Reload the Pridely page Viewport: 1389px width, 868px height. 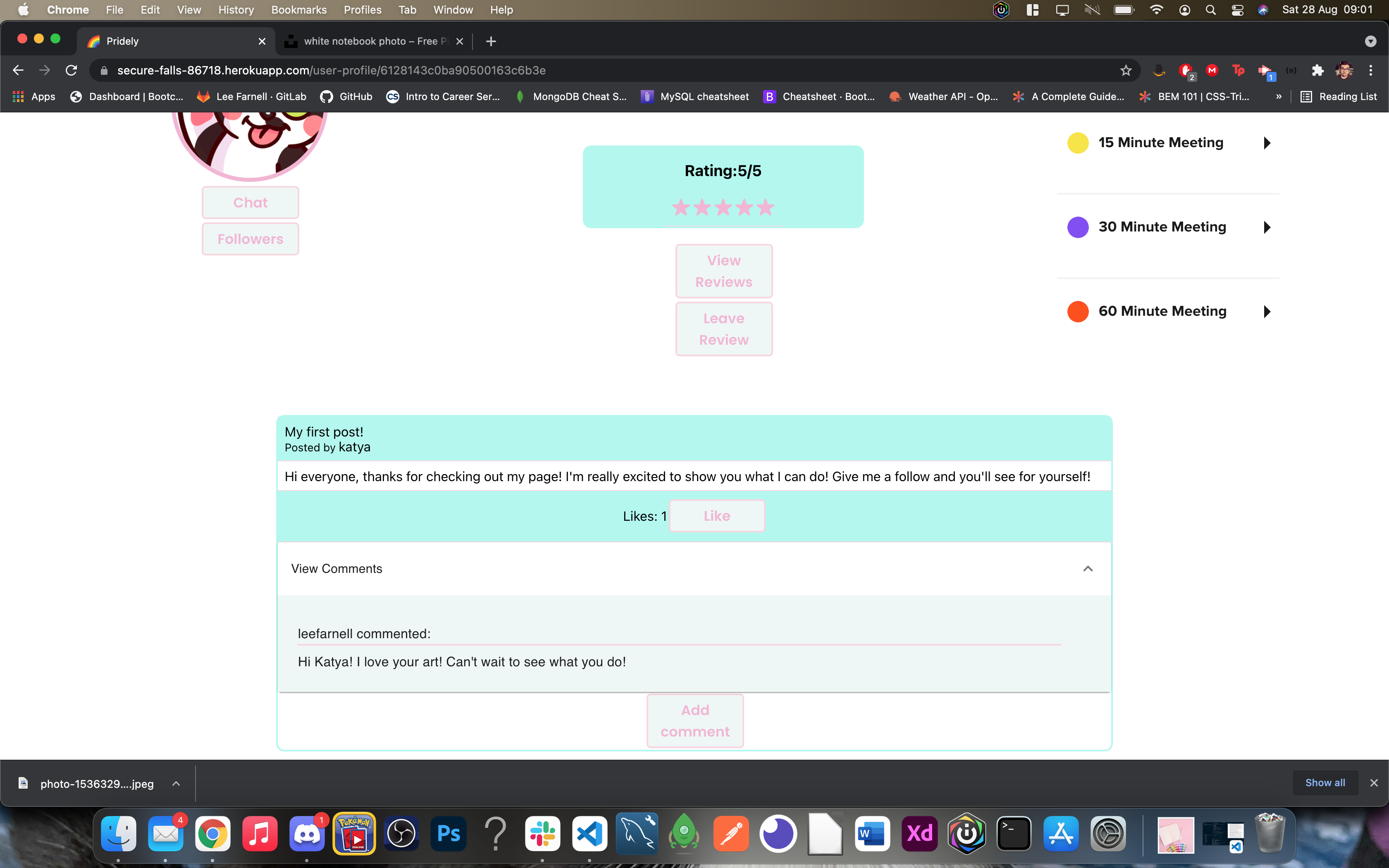point(71,70)
